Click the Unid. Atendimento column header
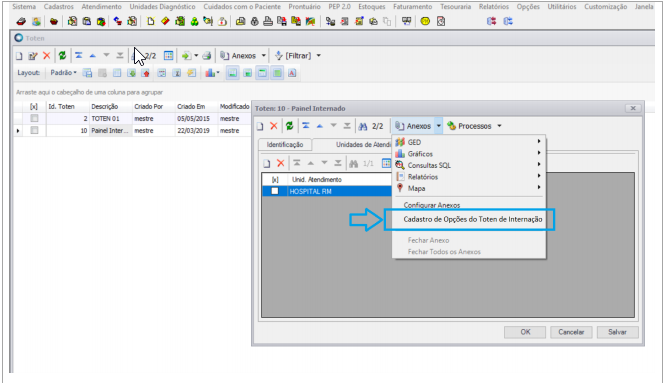This screenshot has width=664, height=383. pyautogui.click(x=339, y=180)
